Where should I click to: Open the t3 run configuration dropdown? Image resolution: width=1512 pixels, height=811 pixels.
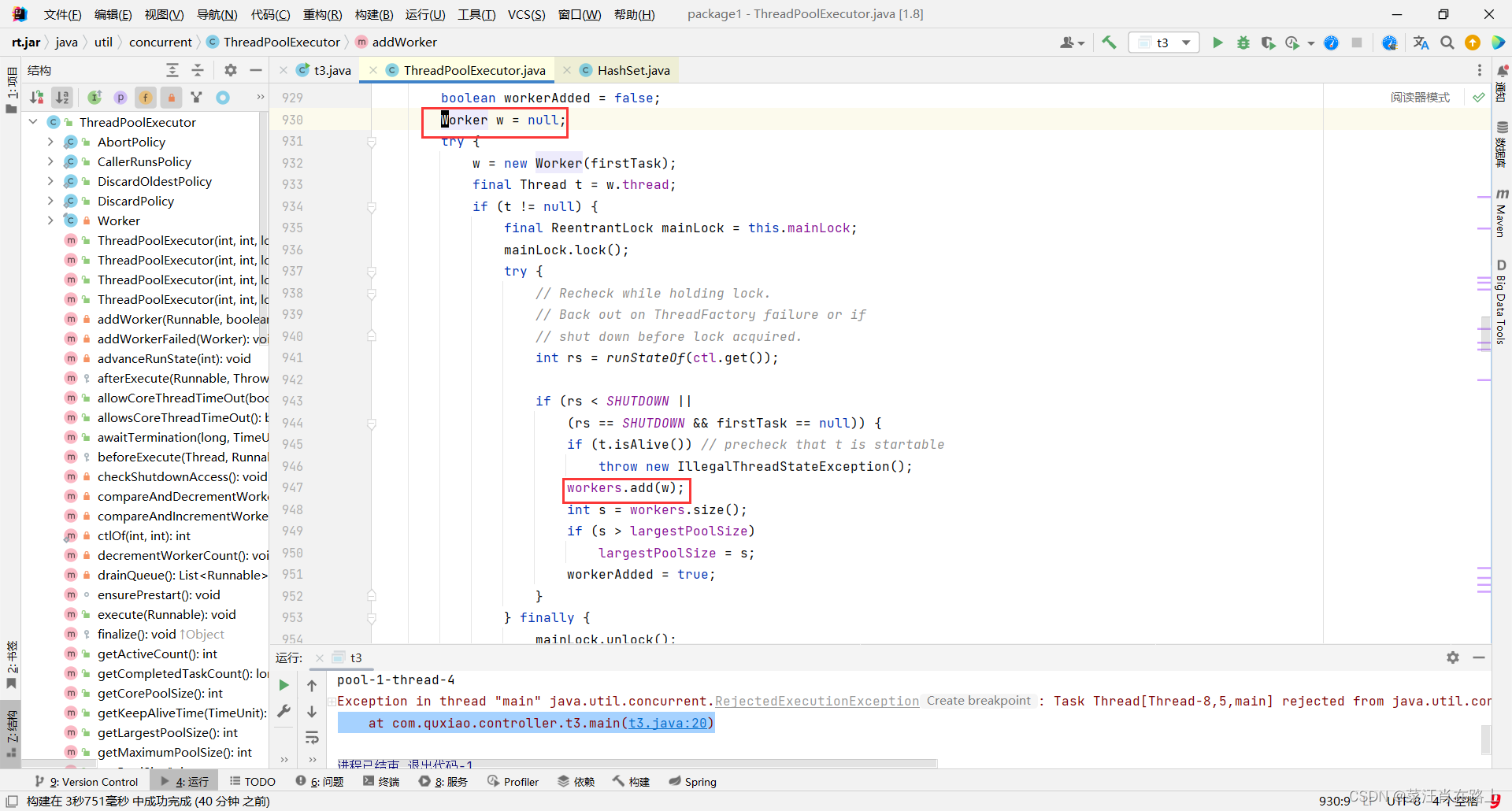coord(1164,43)
